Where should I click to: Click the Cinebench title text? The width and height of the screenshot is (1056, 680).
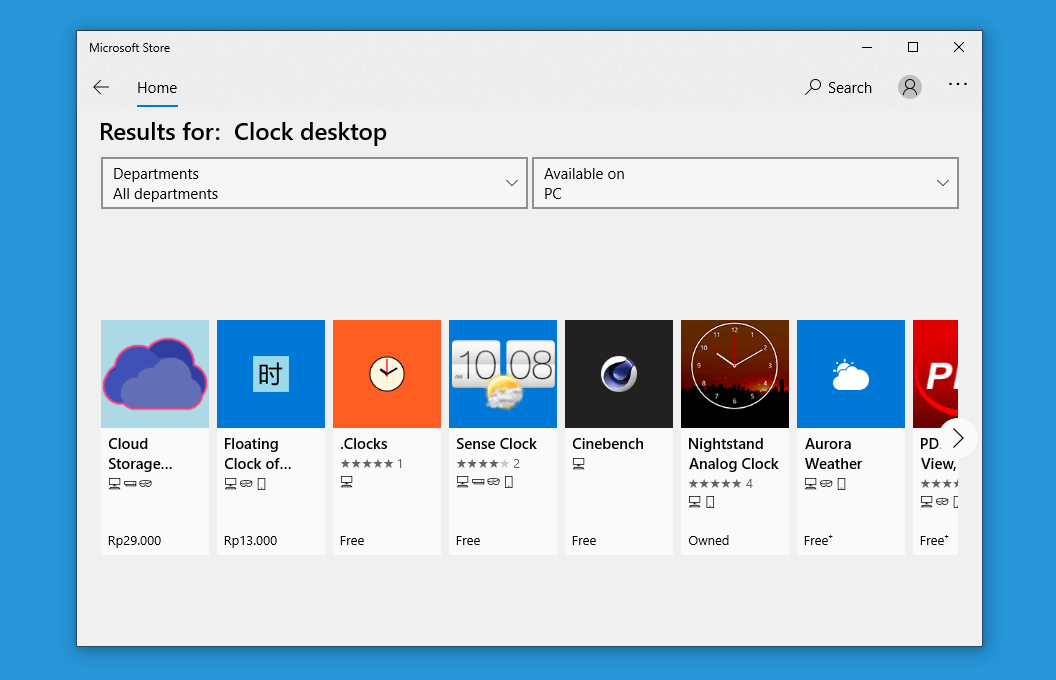pos(607,444)
